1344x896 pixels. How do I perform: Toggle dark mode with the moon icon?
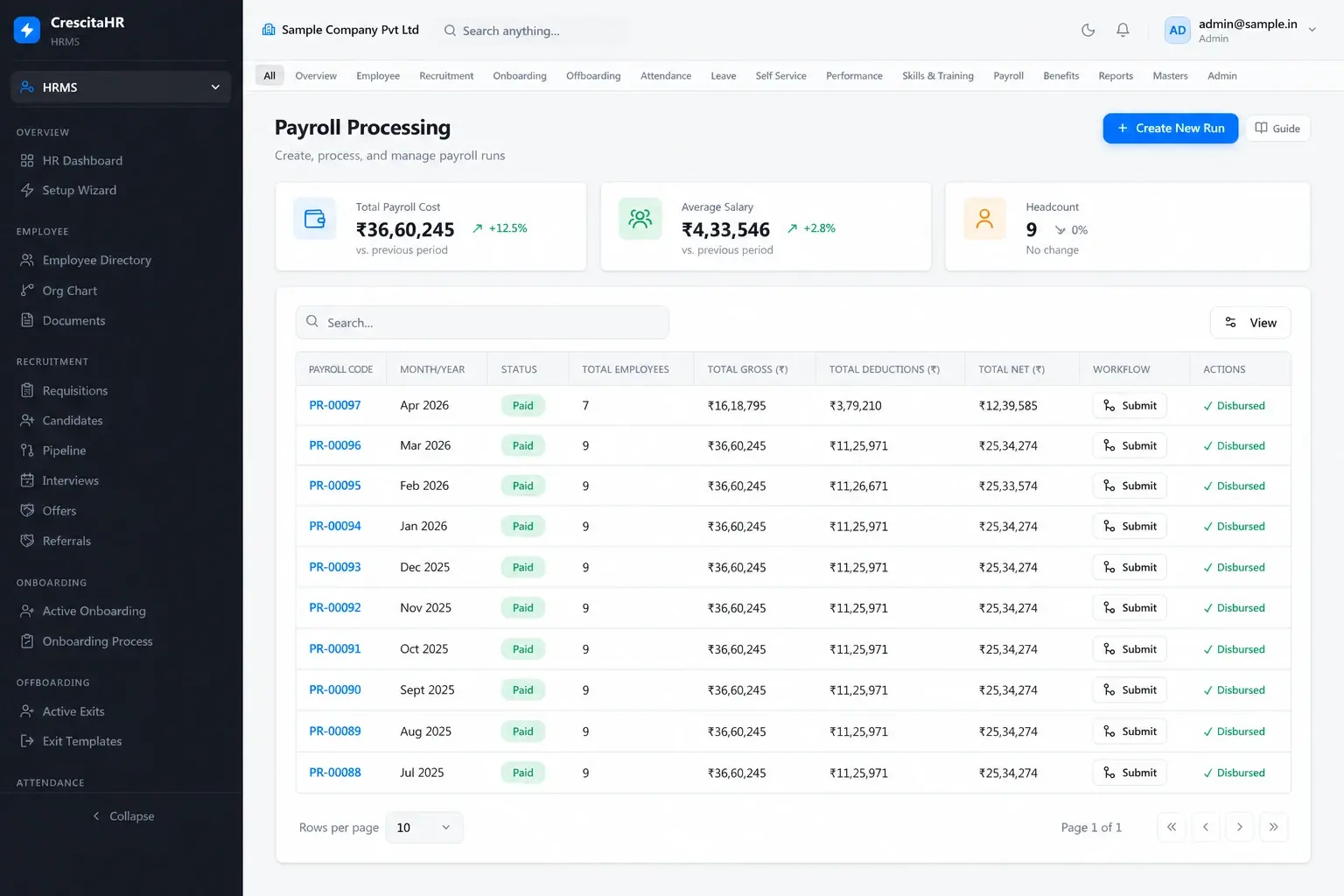pyautogui.click(x=1088, y=30)
